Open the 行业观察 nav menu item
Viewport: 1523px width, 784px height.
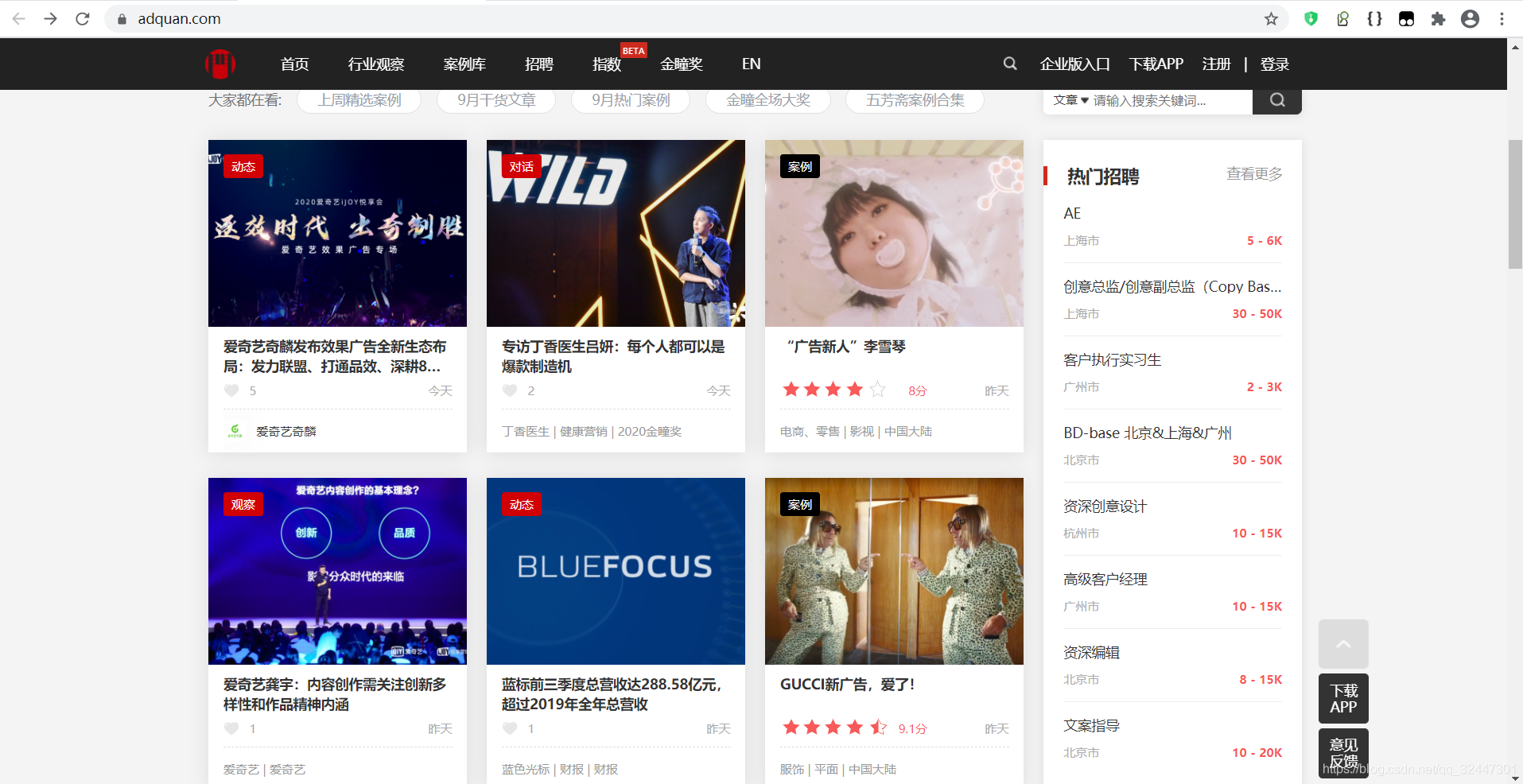pyautogui.click(x=376, y=64)
